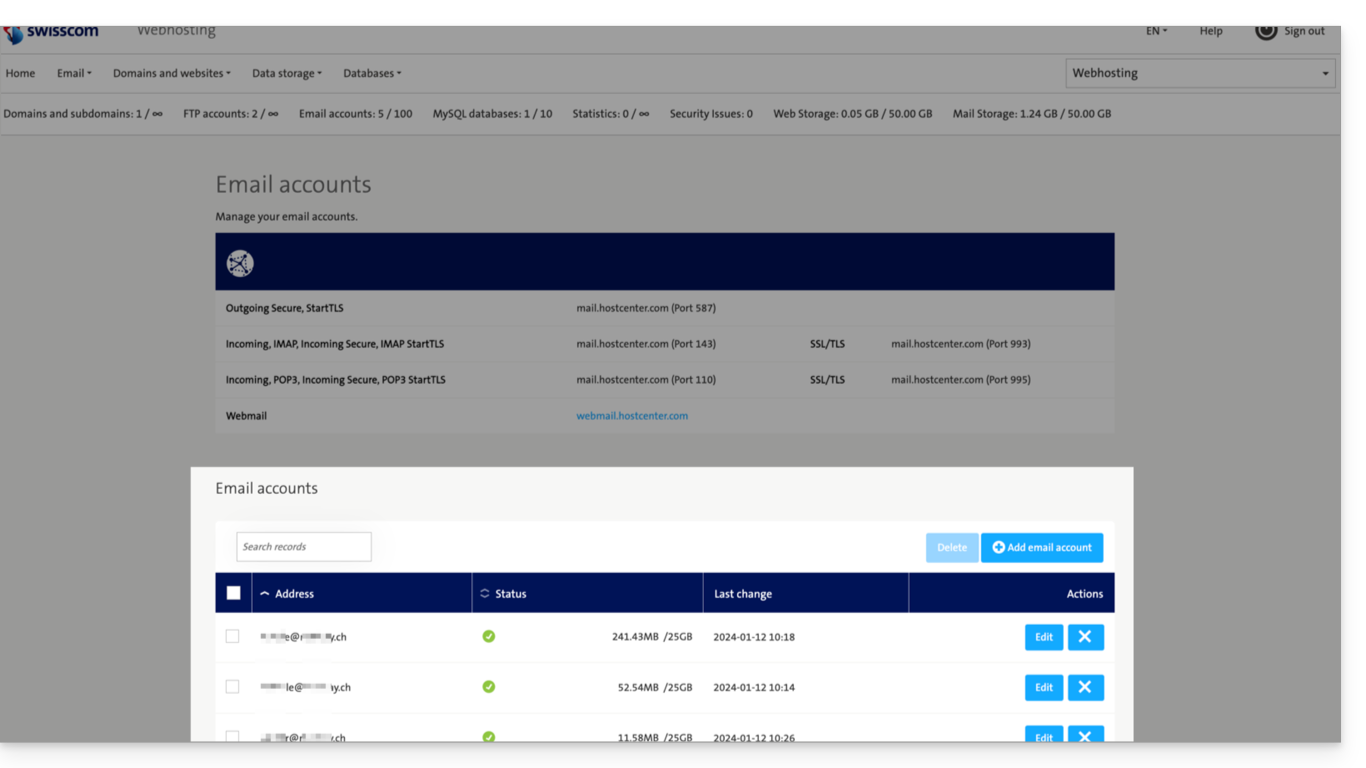
Task: Open the webmail.hostcenter.com link
Action: pos(632,415)
